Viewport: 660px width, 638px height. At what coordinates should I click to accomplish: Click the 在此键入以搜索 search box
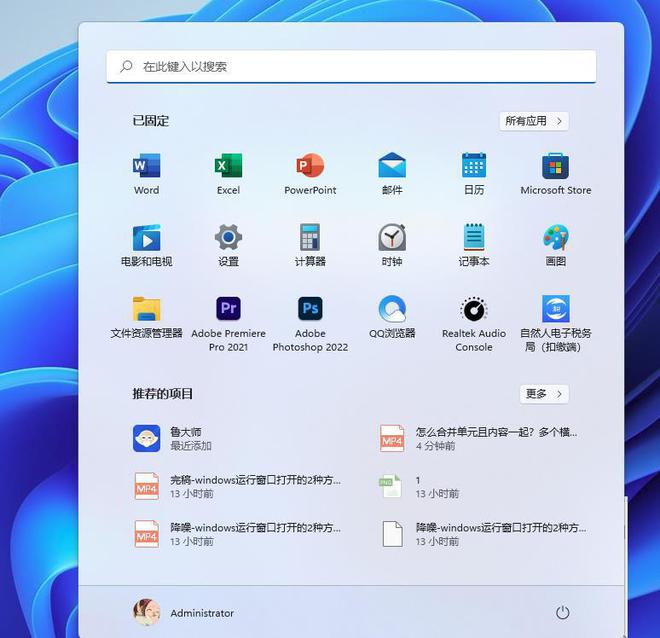coord(351,66)
